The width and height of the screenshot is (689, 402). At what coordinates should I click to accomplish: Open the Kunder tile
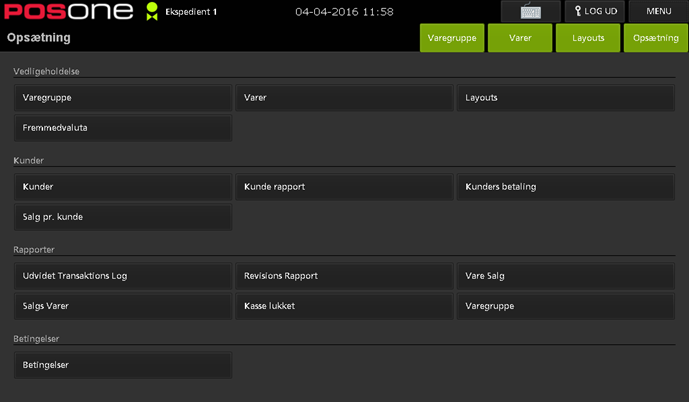(123, 187)
